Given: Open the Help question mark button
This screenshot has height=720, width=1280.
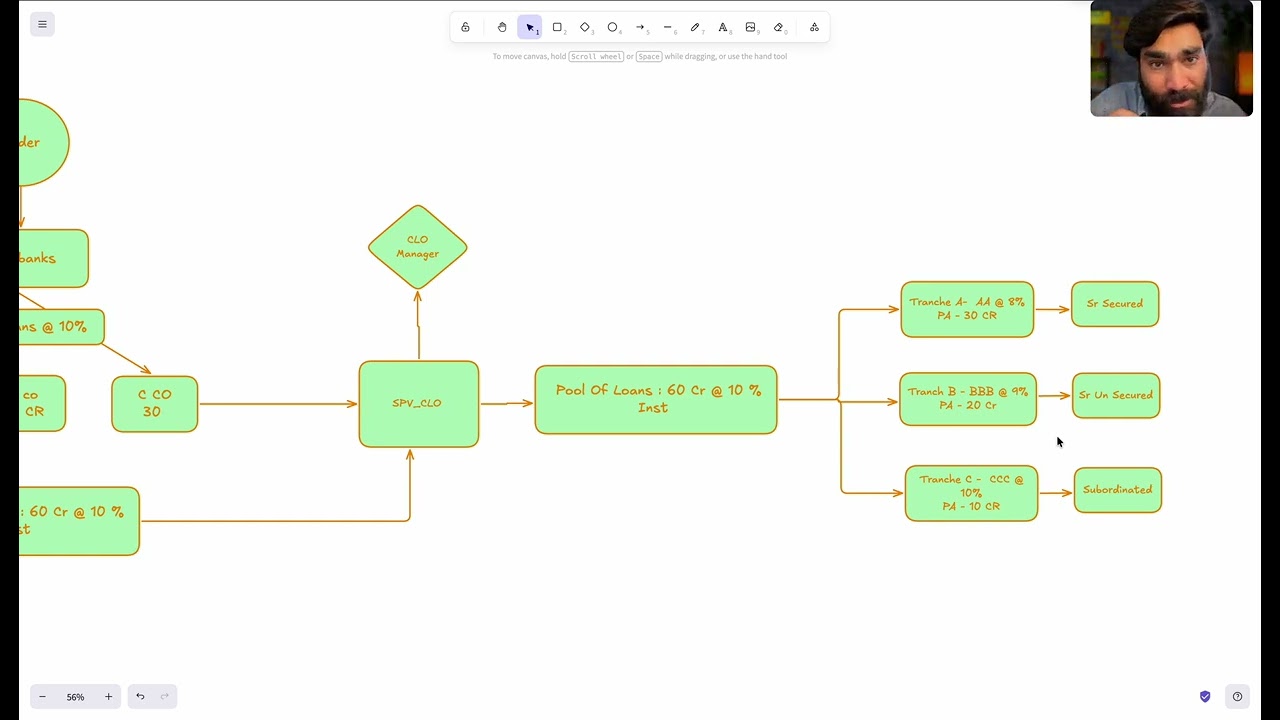Looking at the screenshot, I should (x=1238, y=697).
